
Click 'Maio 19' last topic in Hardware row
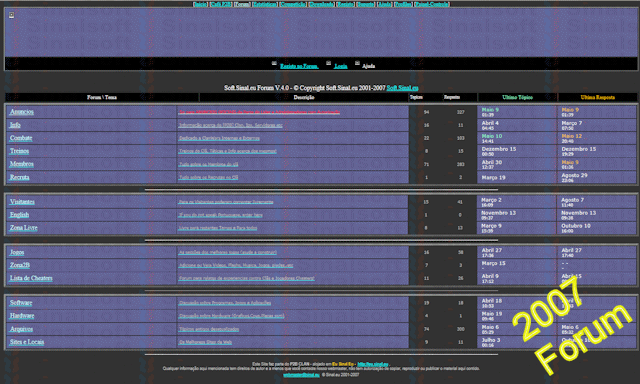[x=492, y=314]
